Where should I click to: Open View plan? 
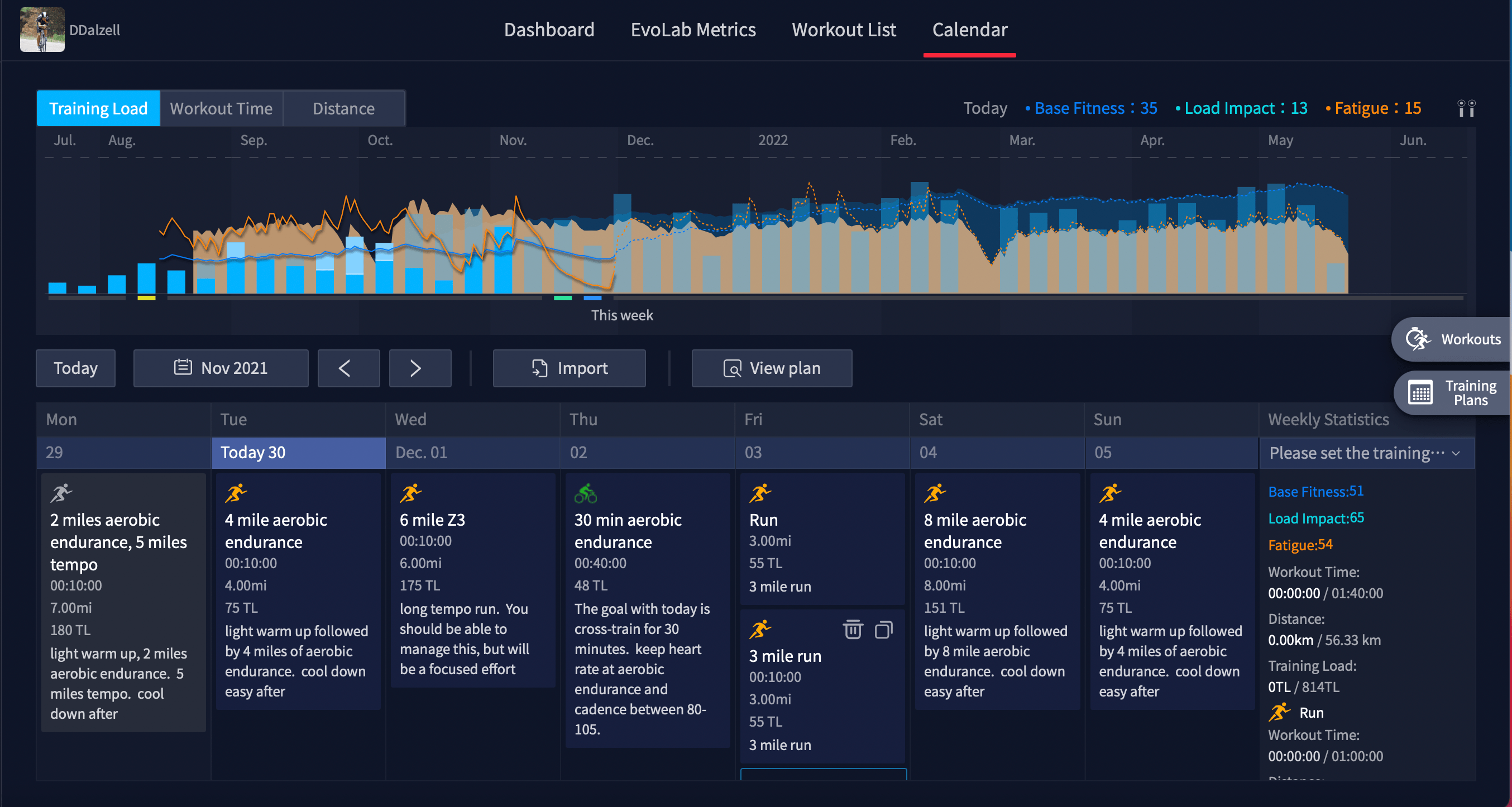click(x=771, y=368)
